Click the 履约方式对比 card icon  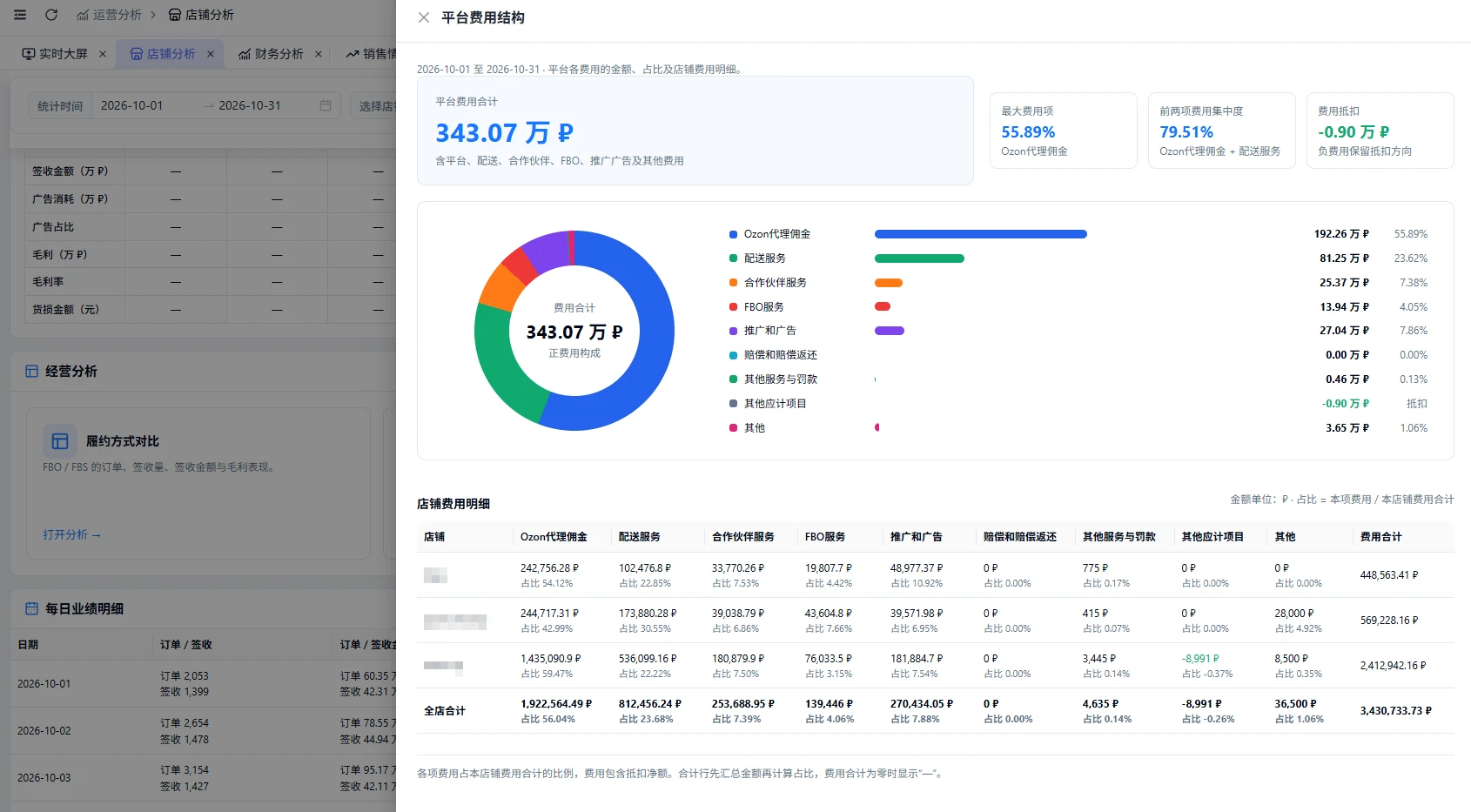[60, 441]
